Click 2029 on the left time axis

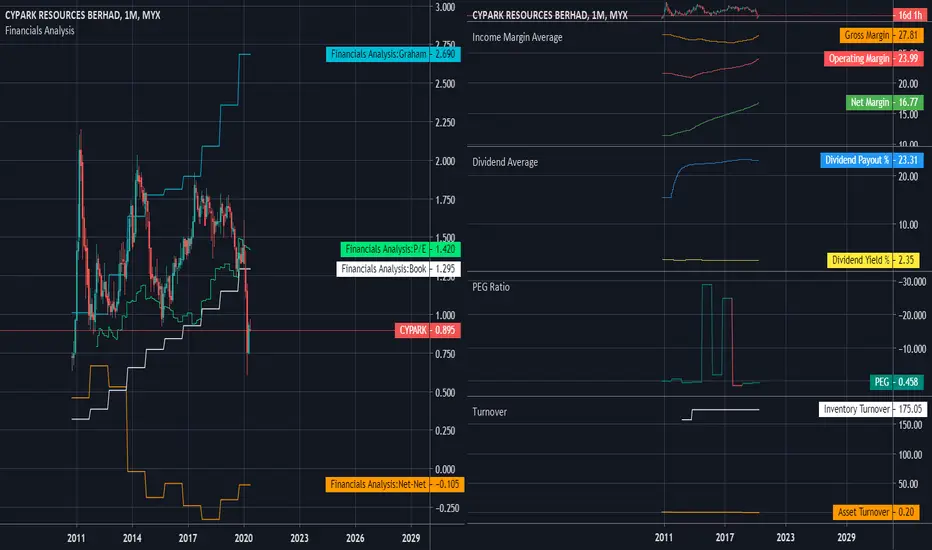pyautogui.click(x=411, y=538)
